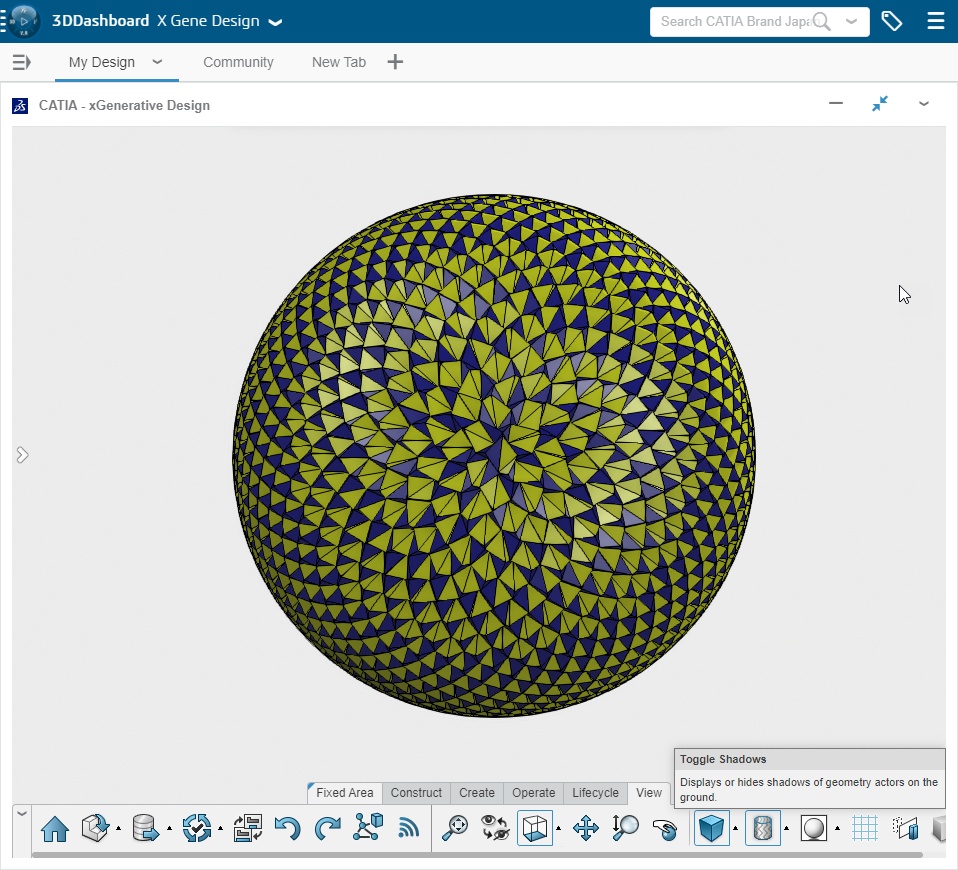Undo the last action
Viewport: 958px width, 870px height.
coord(287,829)
